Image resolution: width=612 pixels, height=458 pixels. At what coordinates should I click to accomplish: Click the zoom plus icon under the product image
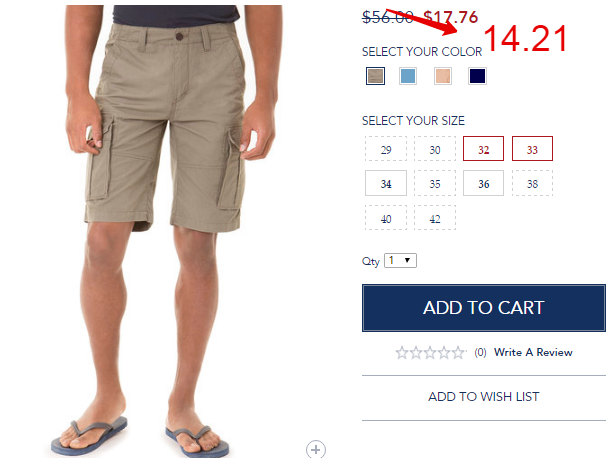pos(316,449)
